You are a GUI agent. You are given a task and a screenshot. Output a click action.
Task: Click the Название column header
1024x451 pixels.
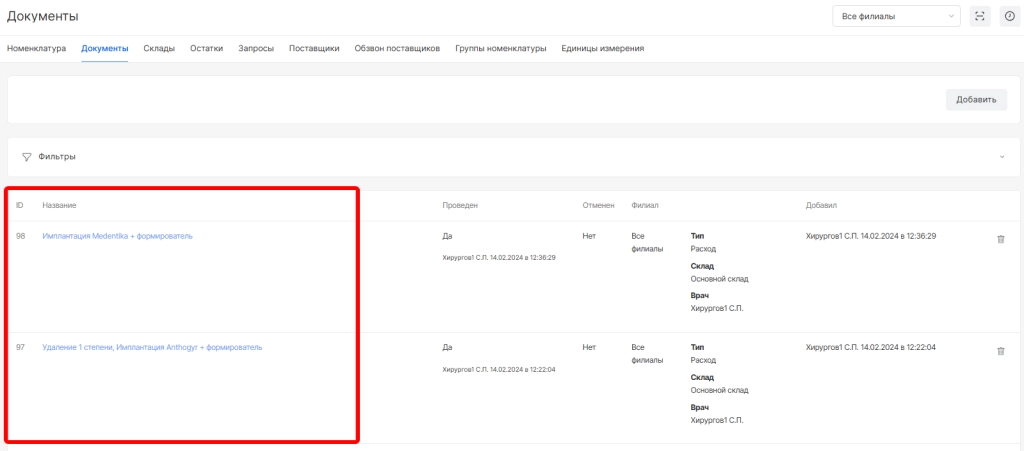click(59, 205)
